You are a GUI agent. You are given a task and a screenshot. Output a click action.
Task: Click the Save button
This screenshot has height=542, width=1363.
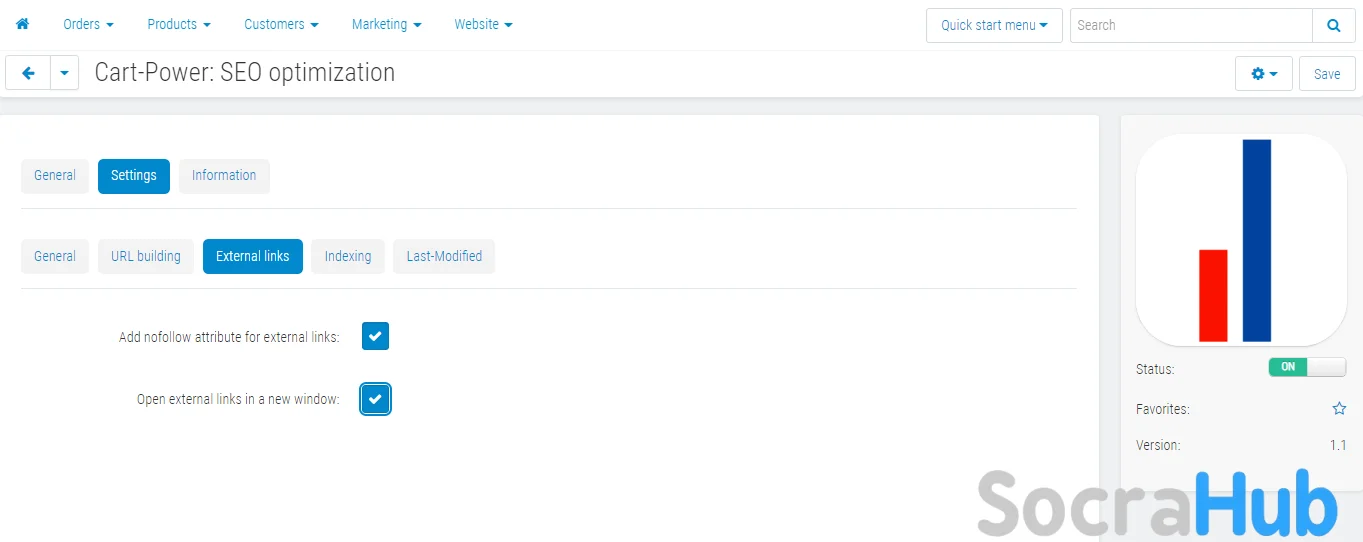1327,74
